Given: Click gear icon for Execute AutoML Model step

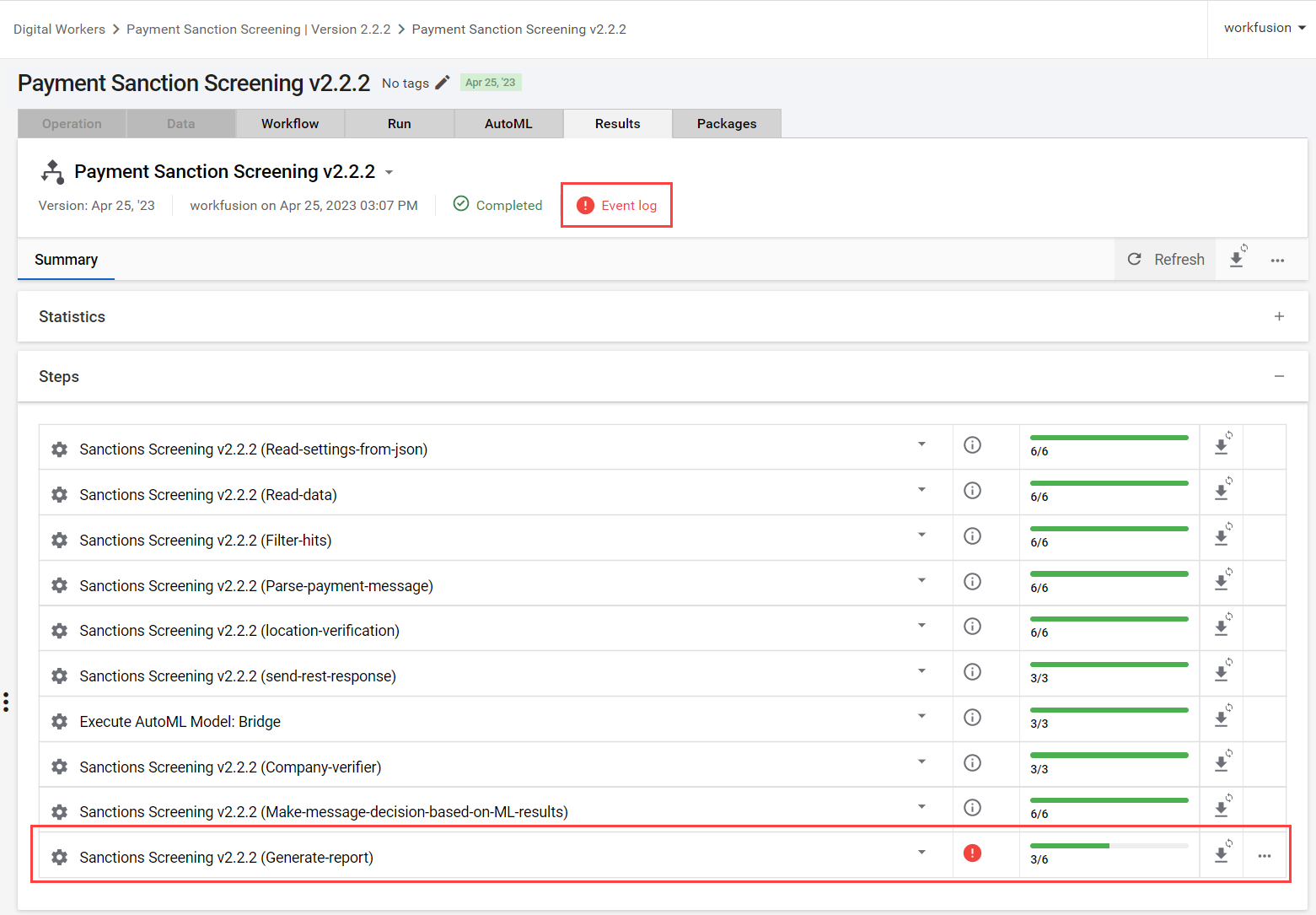Looking at the screenshot, I should click(x=59, y=722).
